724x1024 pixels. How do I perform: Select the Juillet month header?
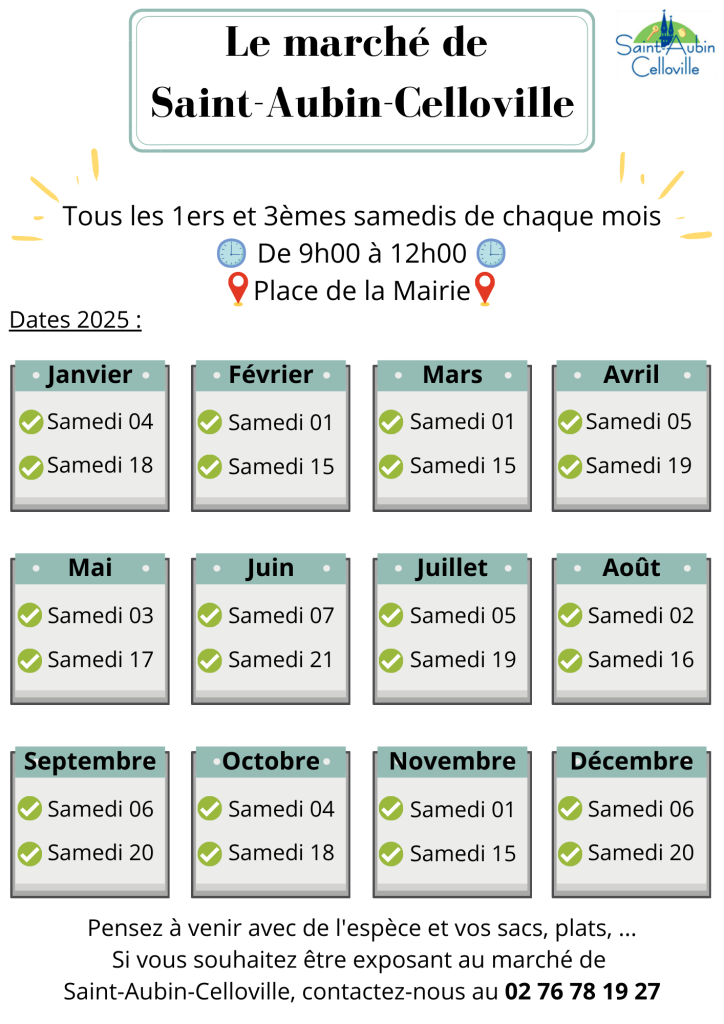pos(452,568)
